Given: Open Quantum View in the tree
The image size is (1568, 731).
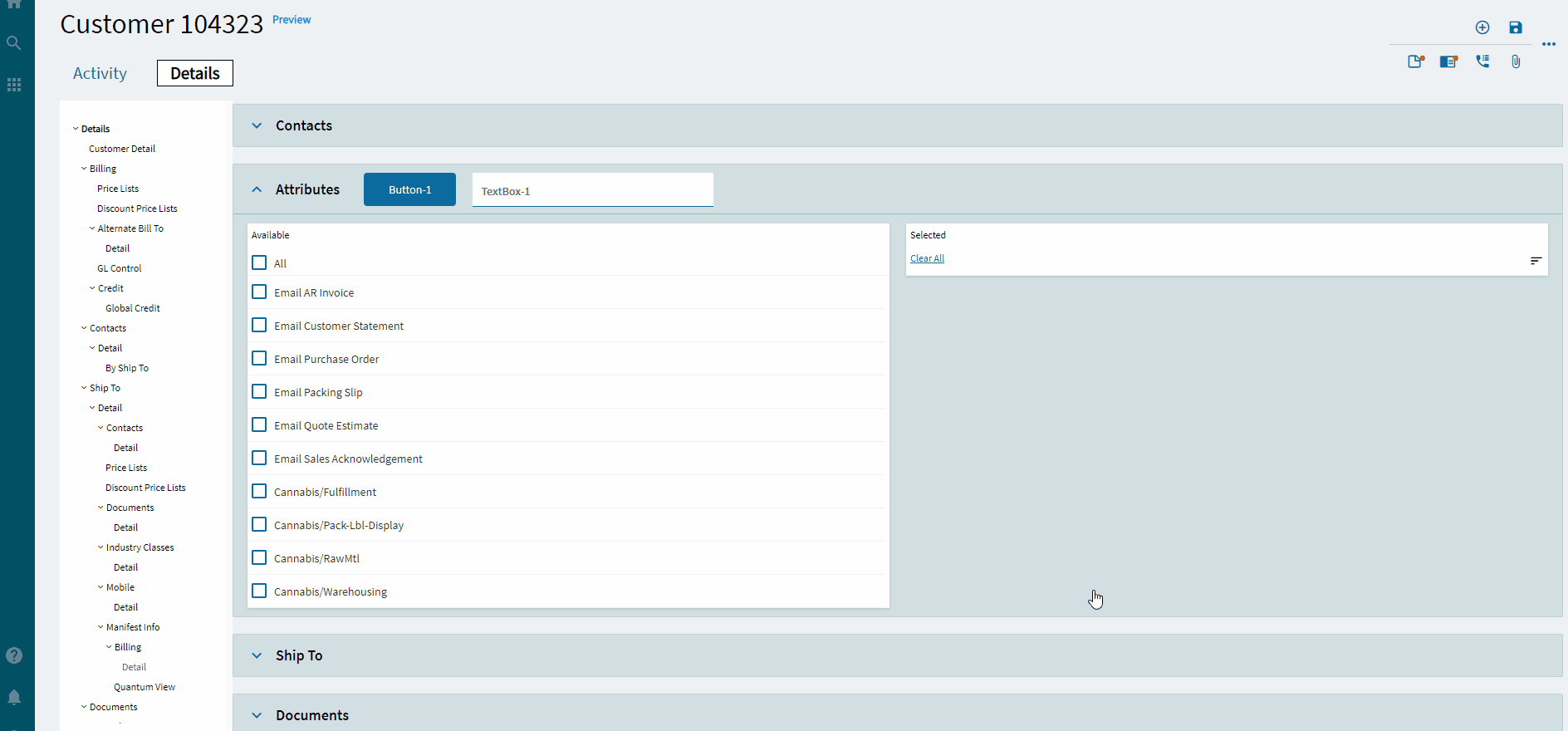Looking at the screenshot, I should click(x=145, y=687).
